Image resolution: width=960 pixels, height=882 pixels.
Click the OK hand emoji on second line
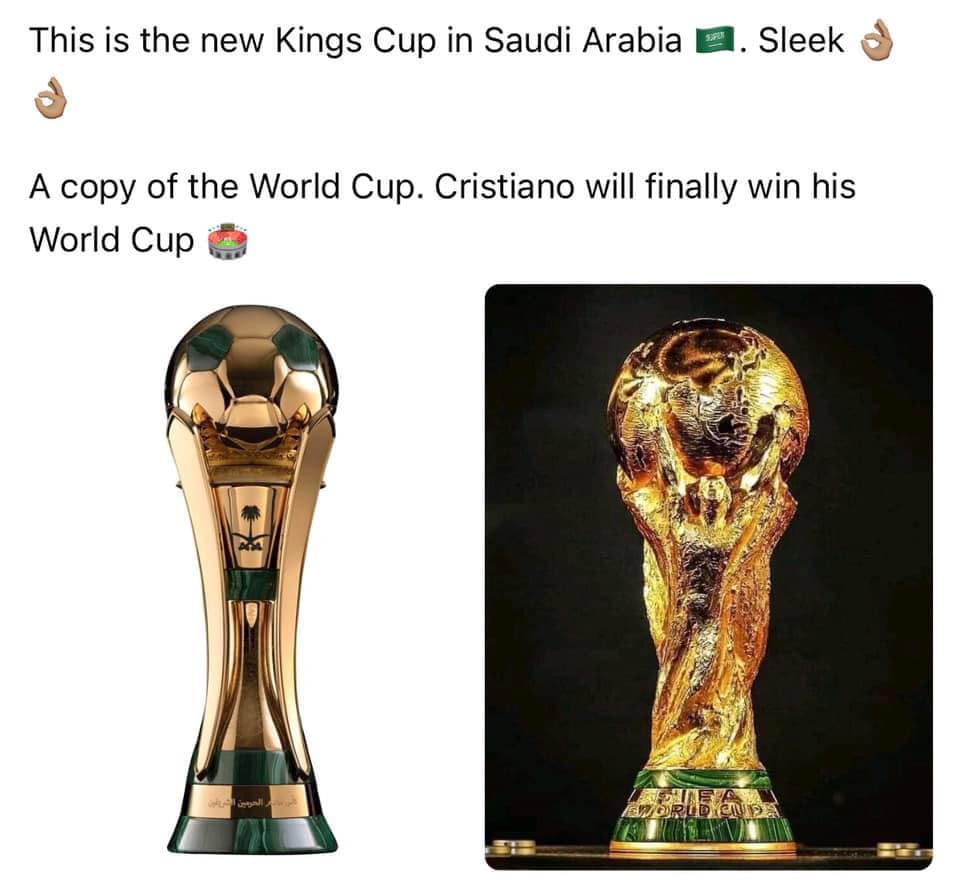point(50,98)
